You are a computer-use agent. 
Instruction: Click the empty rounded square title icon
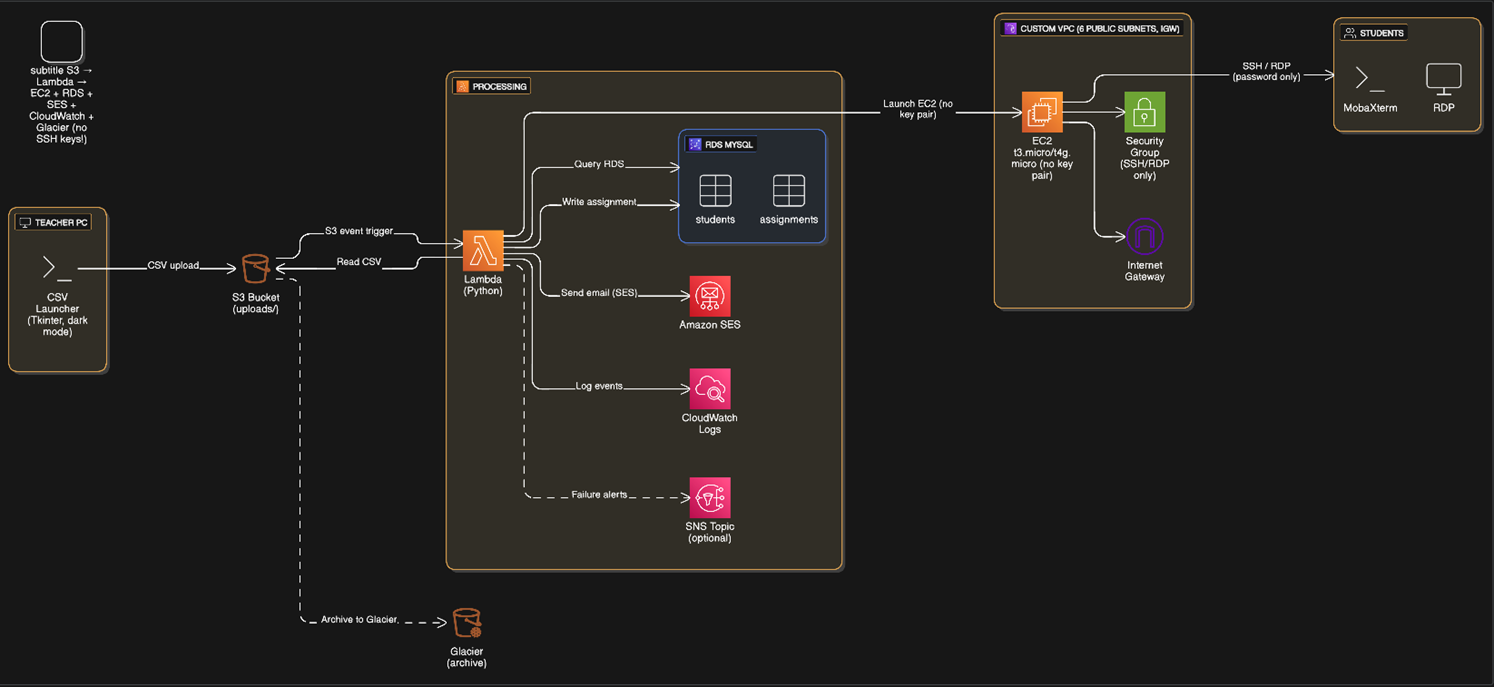coord(61,42)
